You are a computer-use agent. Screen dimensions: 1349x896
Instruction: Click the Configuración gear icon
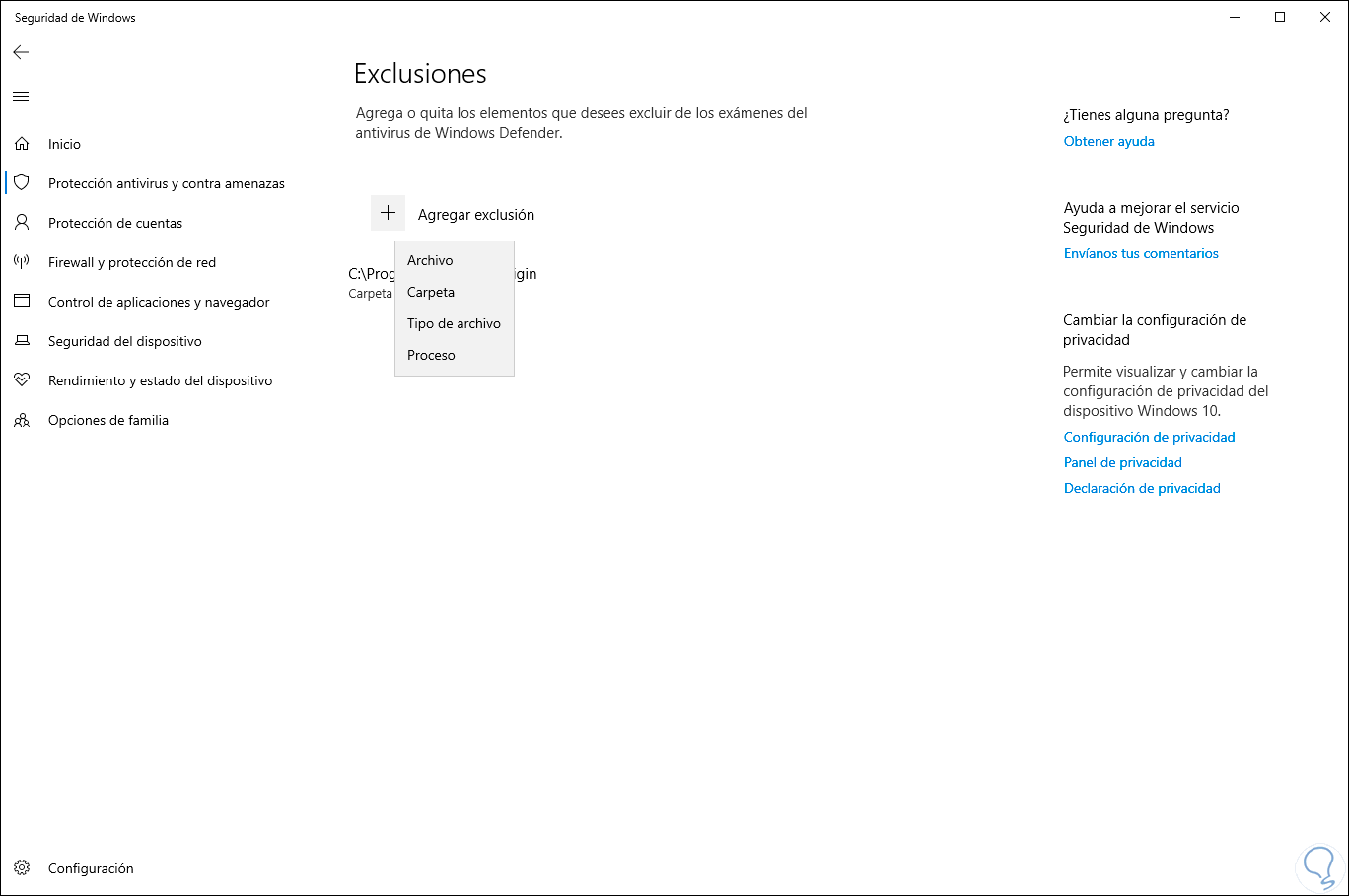tap(22, 868)
